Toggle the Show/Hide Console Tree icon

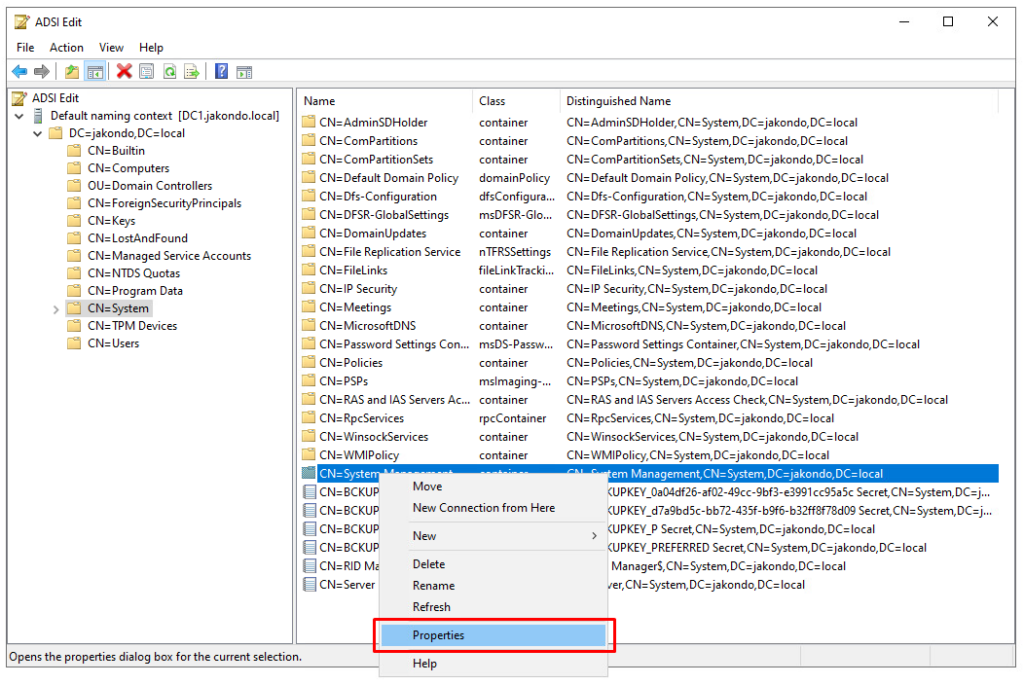pos(95,71)
